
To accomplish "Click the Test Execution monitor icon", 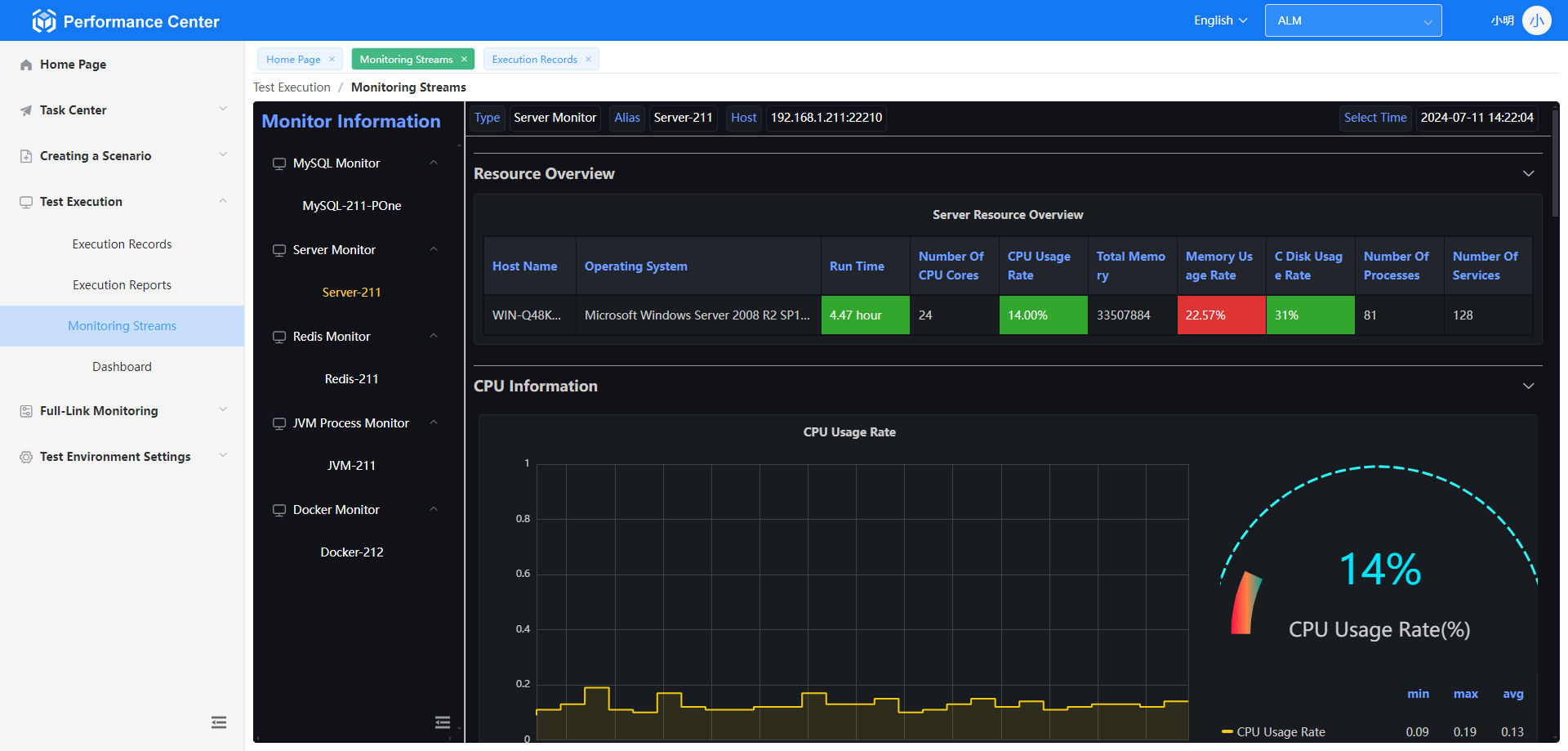I will pos(26,202).
